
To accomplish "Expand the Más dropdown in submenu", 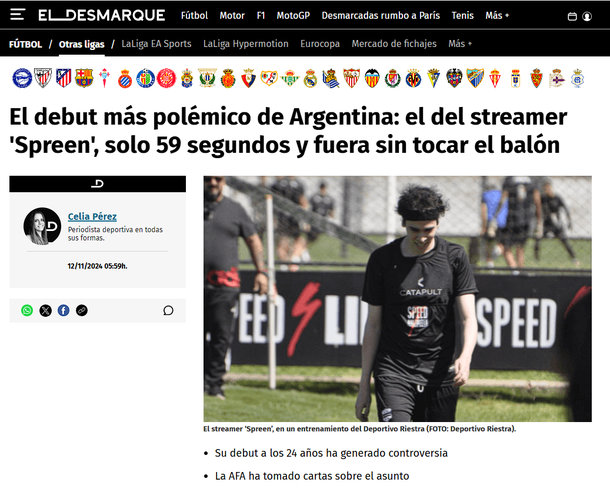I will click(460, 44).
